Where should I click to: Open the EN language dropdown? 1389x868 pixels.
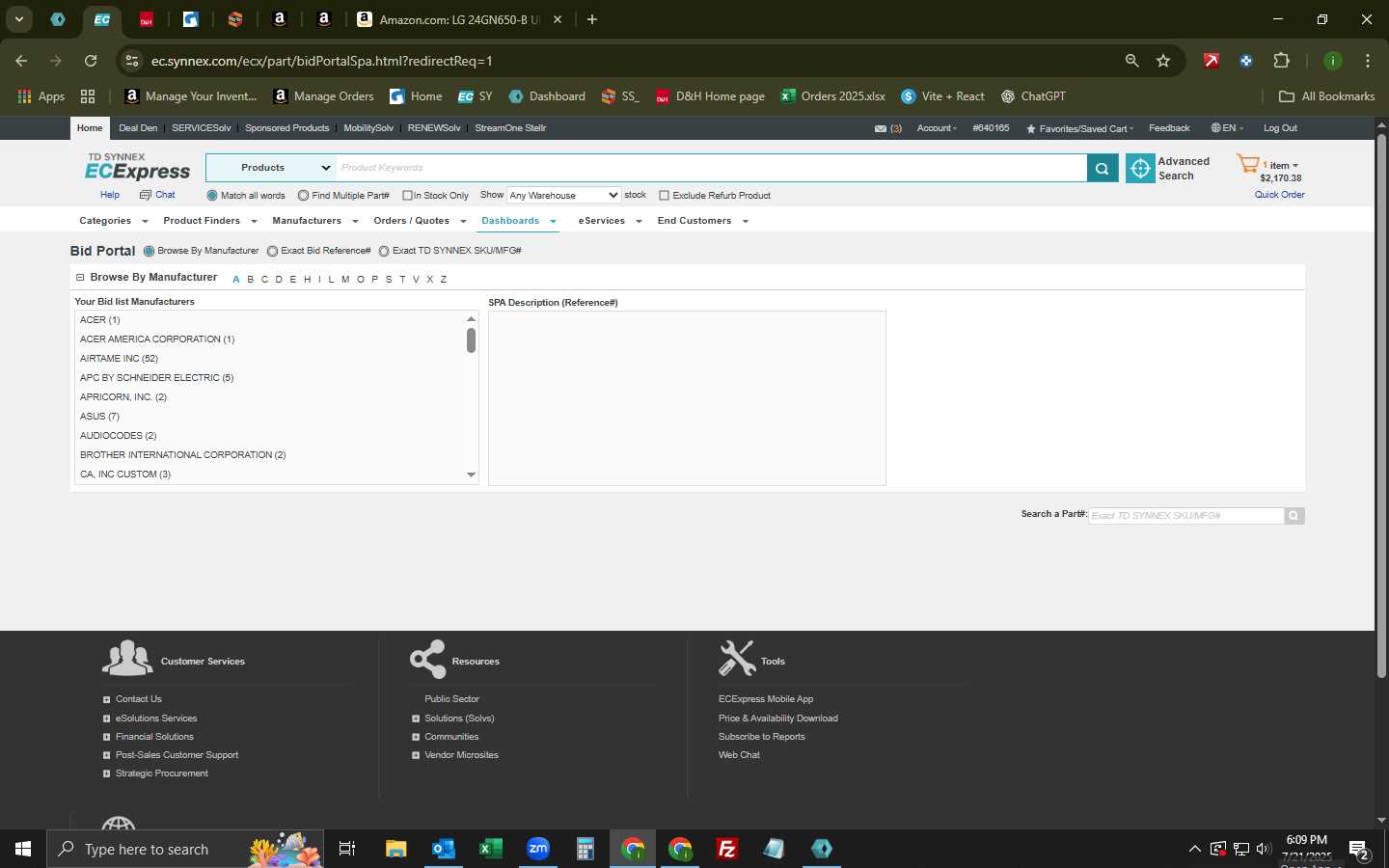(x=1227, y=128)
